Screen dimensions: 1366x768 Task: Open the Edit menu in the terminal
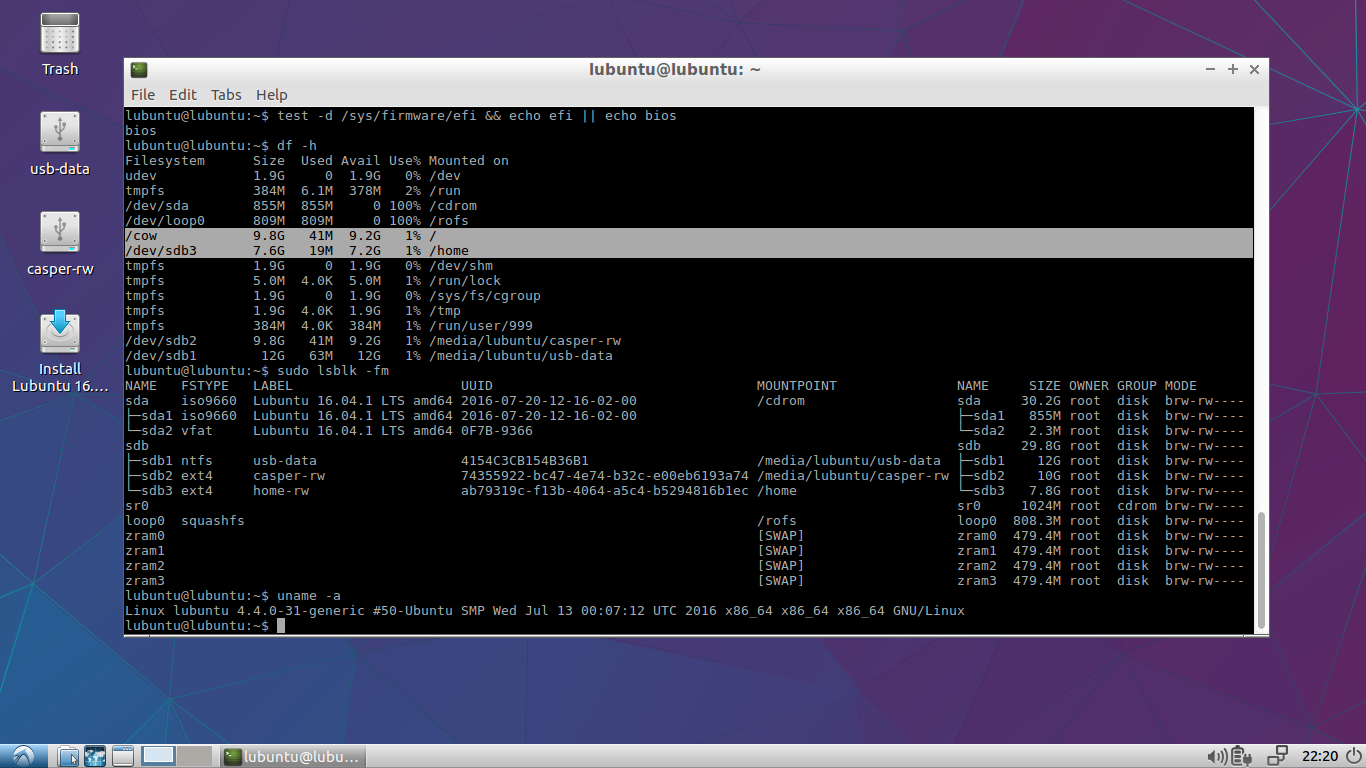(x=182, y=95)
